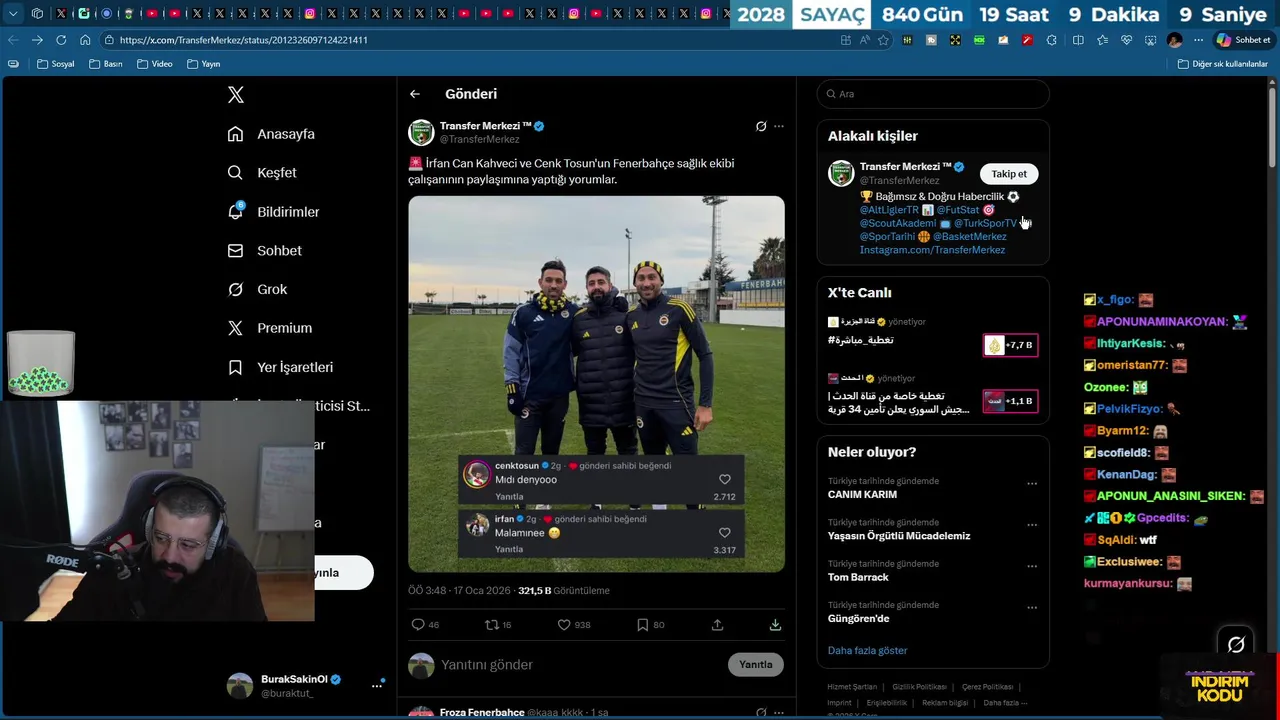Click the Grok icon on the tweet header
The width and height of the screenshot is (1280, 720).
pyautogui.click(x=761, y=126)
